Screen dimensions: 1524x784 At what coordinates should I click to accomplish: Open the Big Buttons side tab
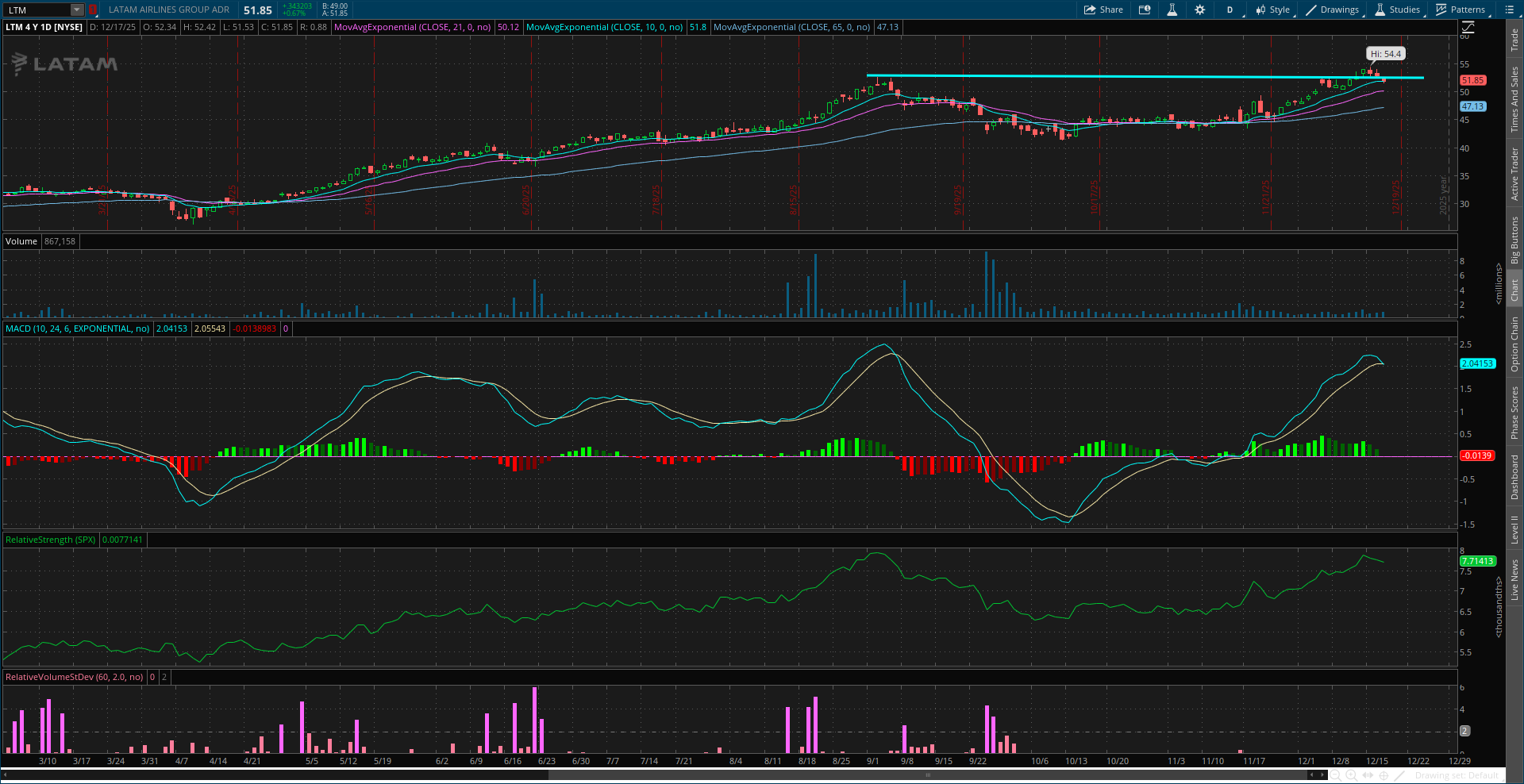pyautogui.click(x=1514, y=240)
